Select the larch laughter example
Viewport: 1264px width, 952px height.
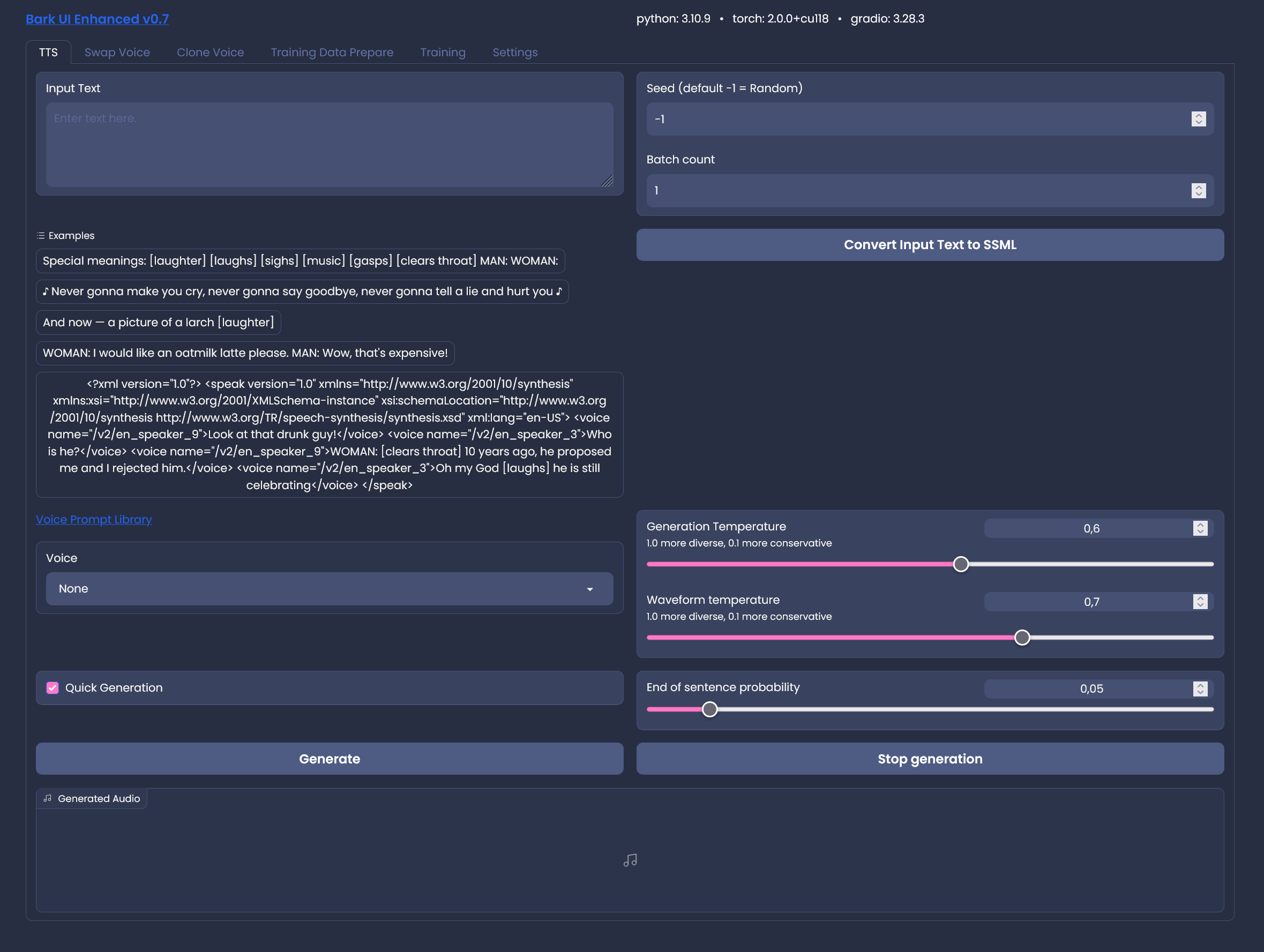click(158, 323)
